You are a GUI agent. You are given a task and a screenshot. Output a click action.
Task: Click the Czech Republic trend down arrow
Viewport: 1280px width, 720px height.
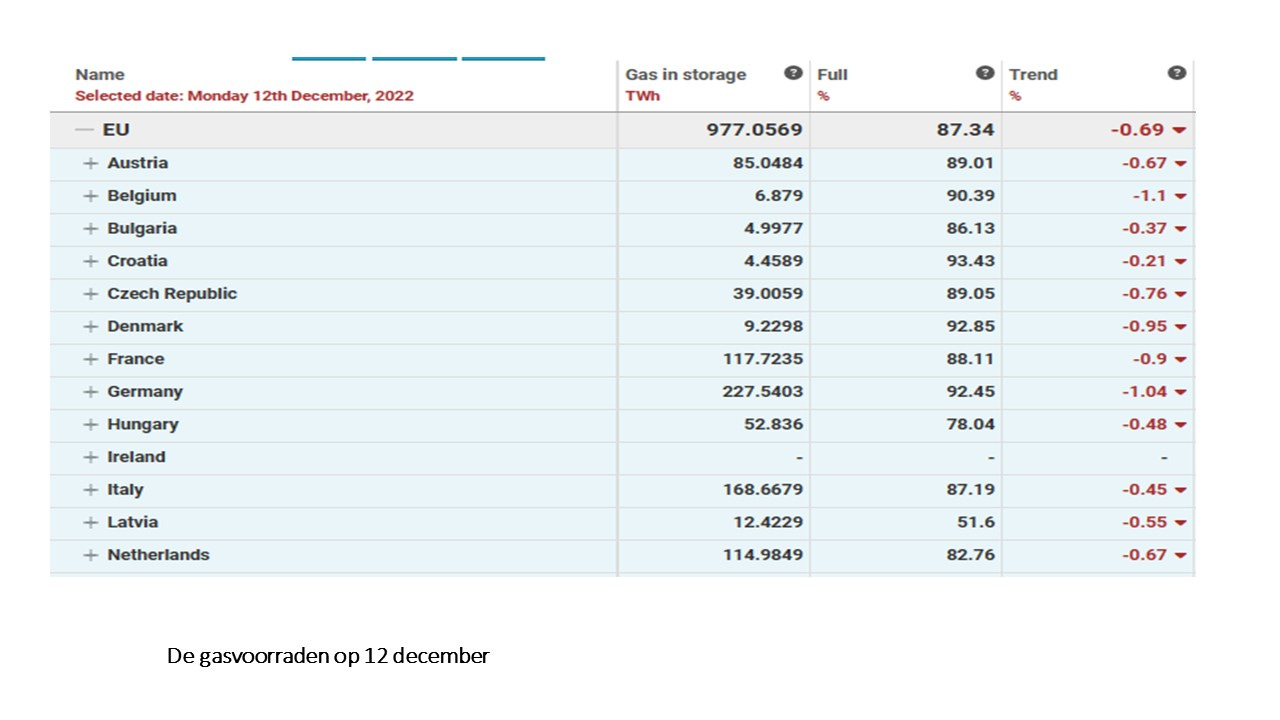point(1180,295)
